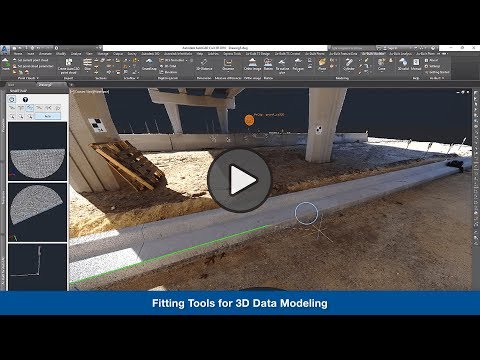The height and width of the screenshot is (360, 480).
Task: Open the Deviation tool
Action: tap(228, 64)
